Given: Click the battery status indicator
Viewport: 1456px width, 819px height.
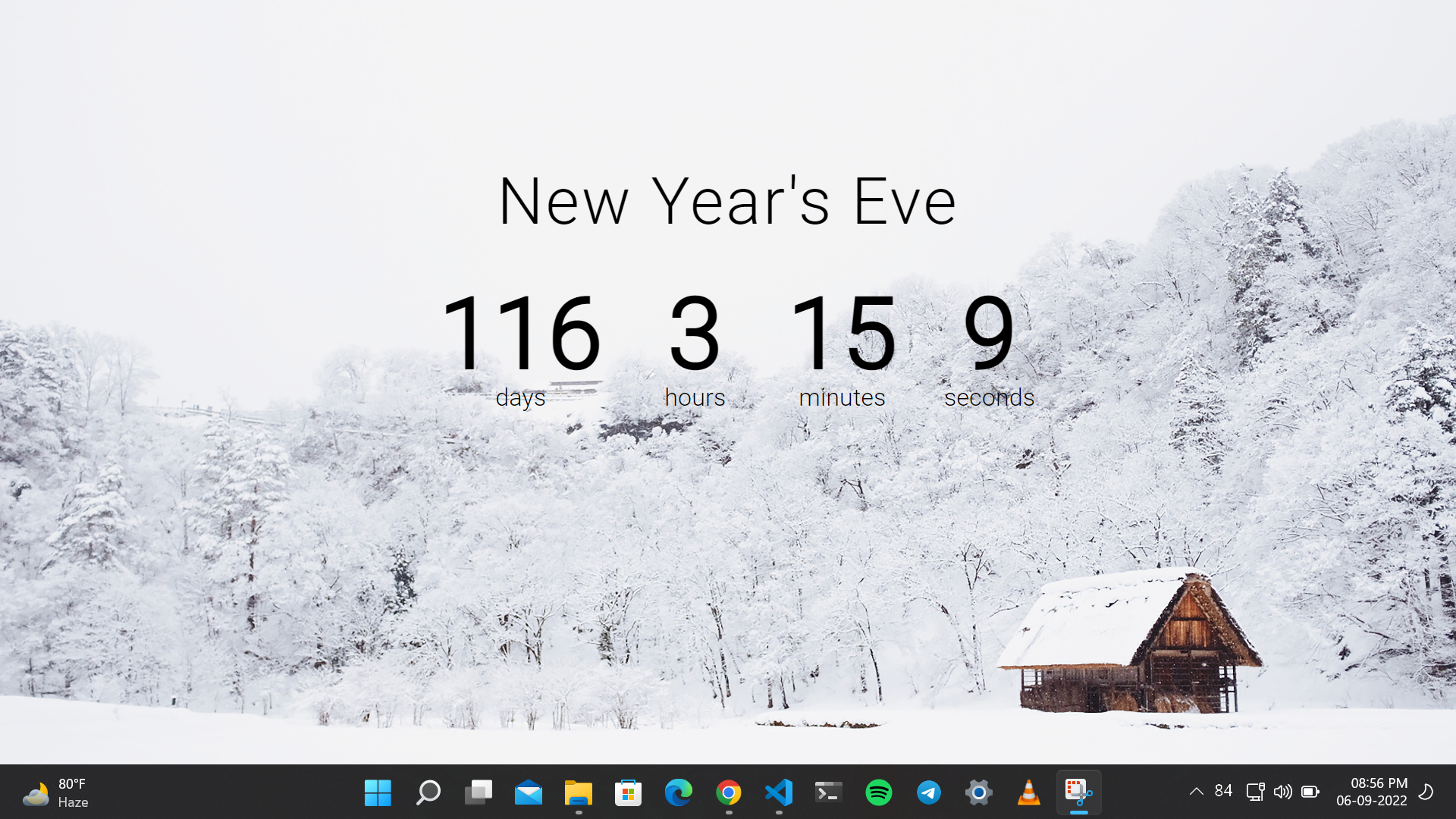Looking at the screenshot, I should coord(1311,793).
